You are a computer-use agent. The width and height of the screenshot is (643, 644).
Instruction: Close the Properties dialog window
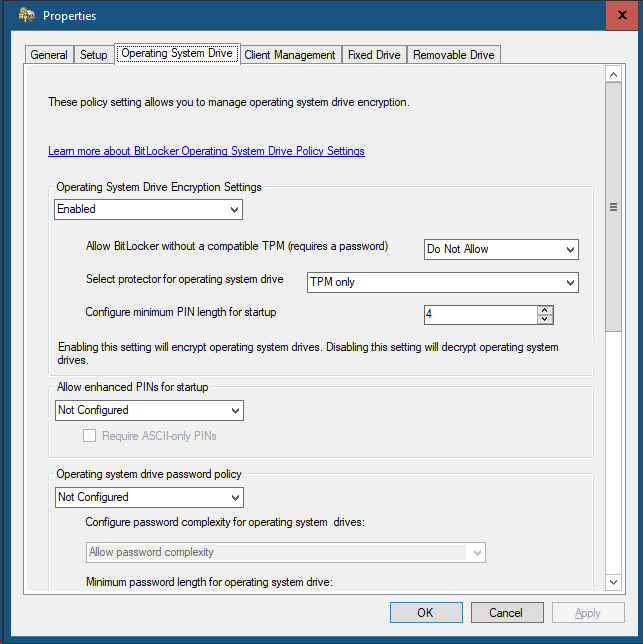tap(622, 15)
